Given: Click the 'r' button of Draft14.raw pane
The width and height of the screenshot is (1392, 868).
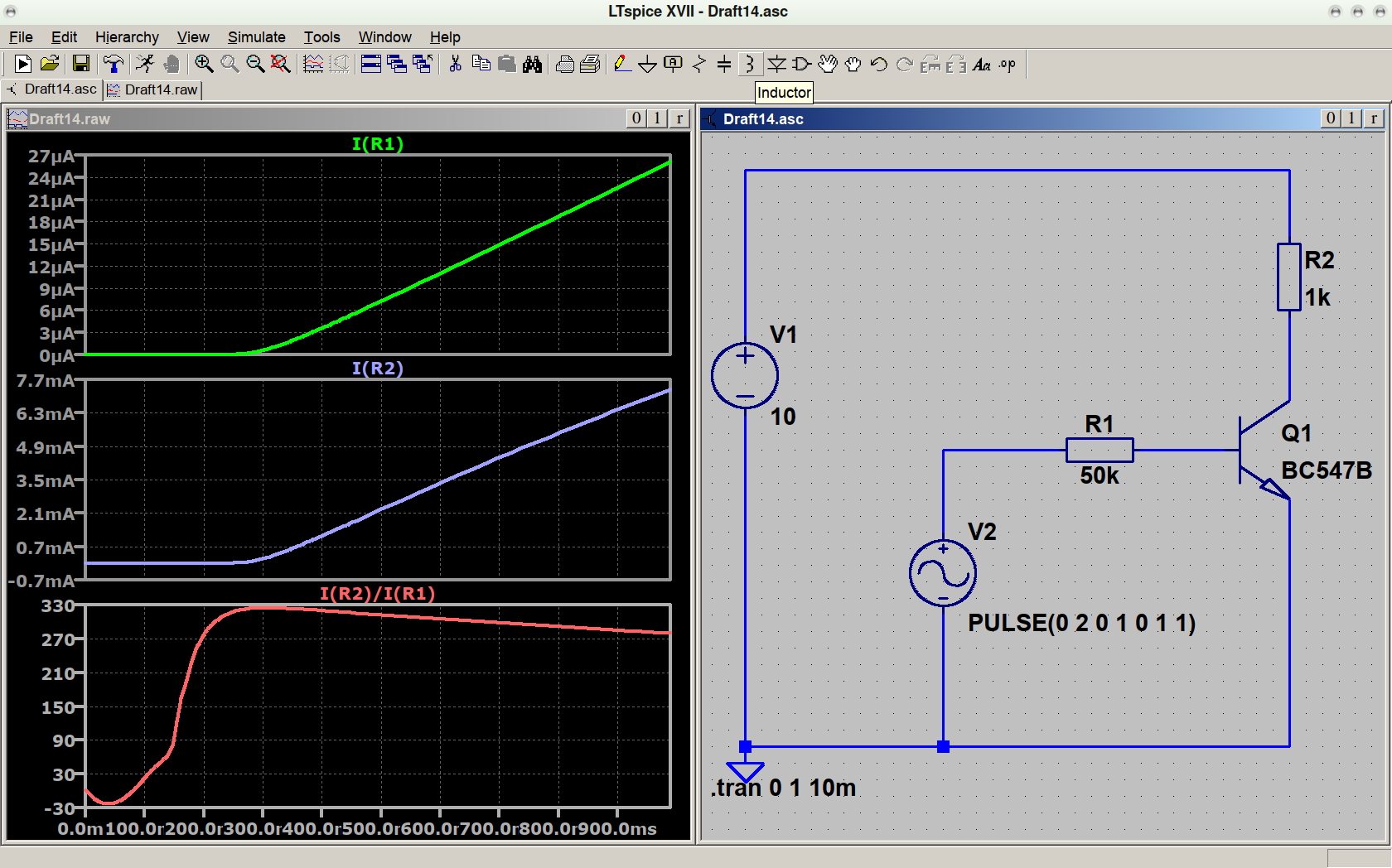Looking at the screenshot, I should tap(679, 118).
